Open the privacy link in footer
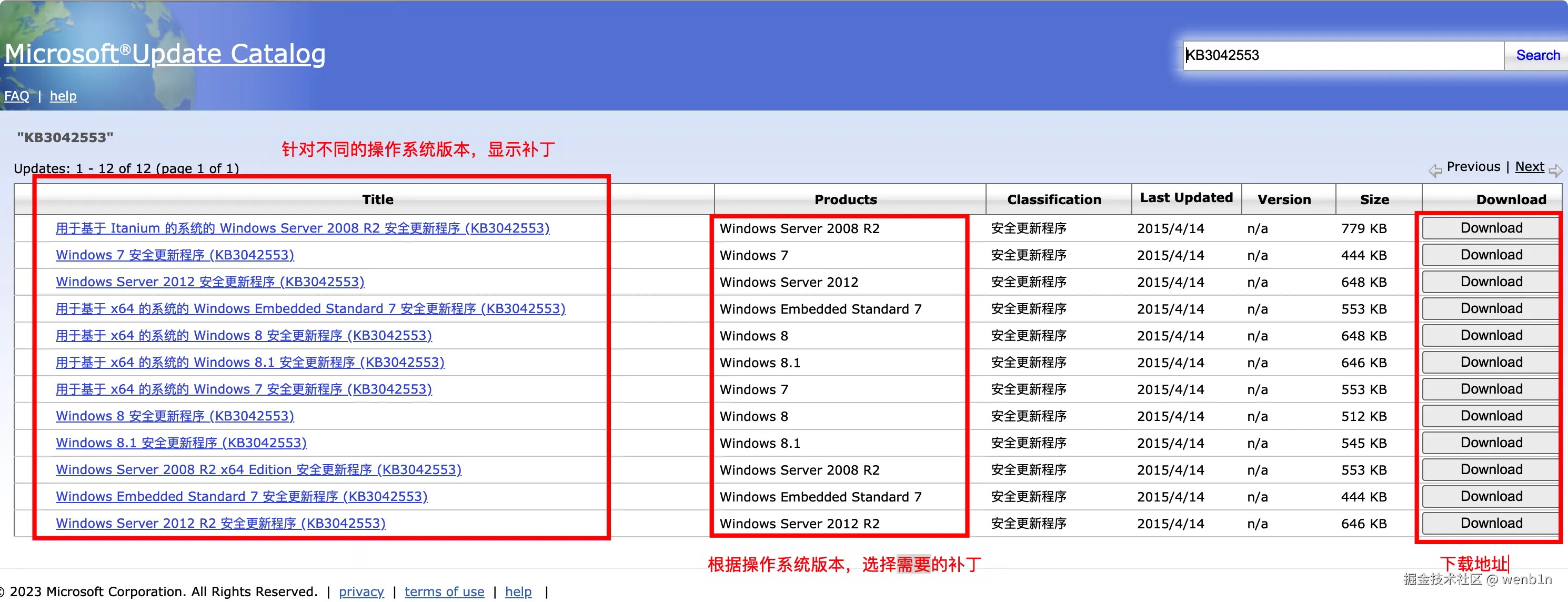1568x602 pixels. pos(361,591)
